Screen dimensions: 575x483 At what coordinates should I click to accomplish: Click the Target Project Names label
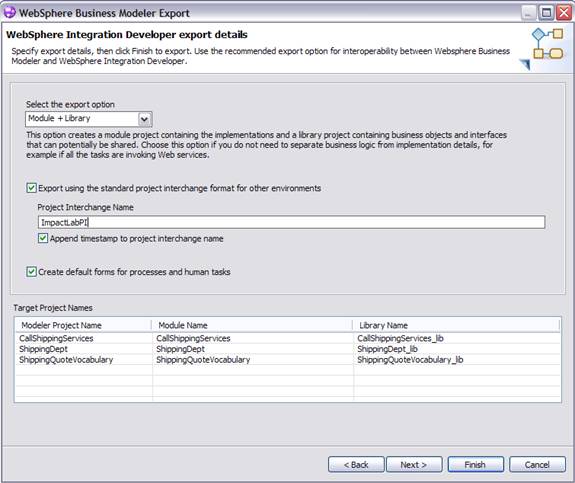53,308
